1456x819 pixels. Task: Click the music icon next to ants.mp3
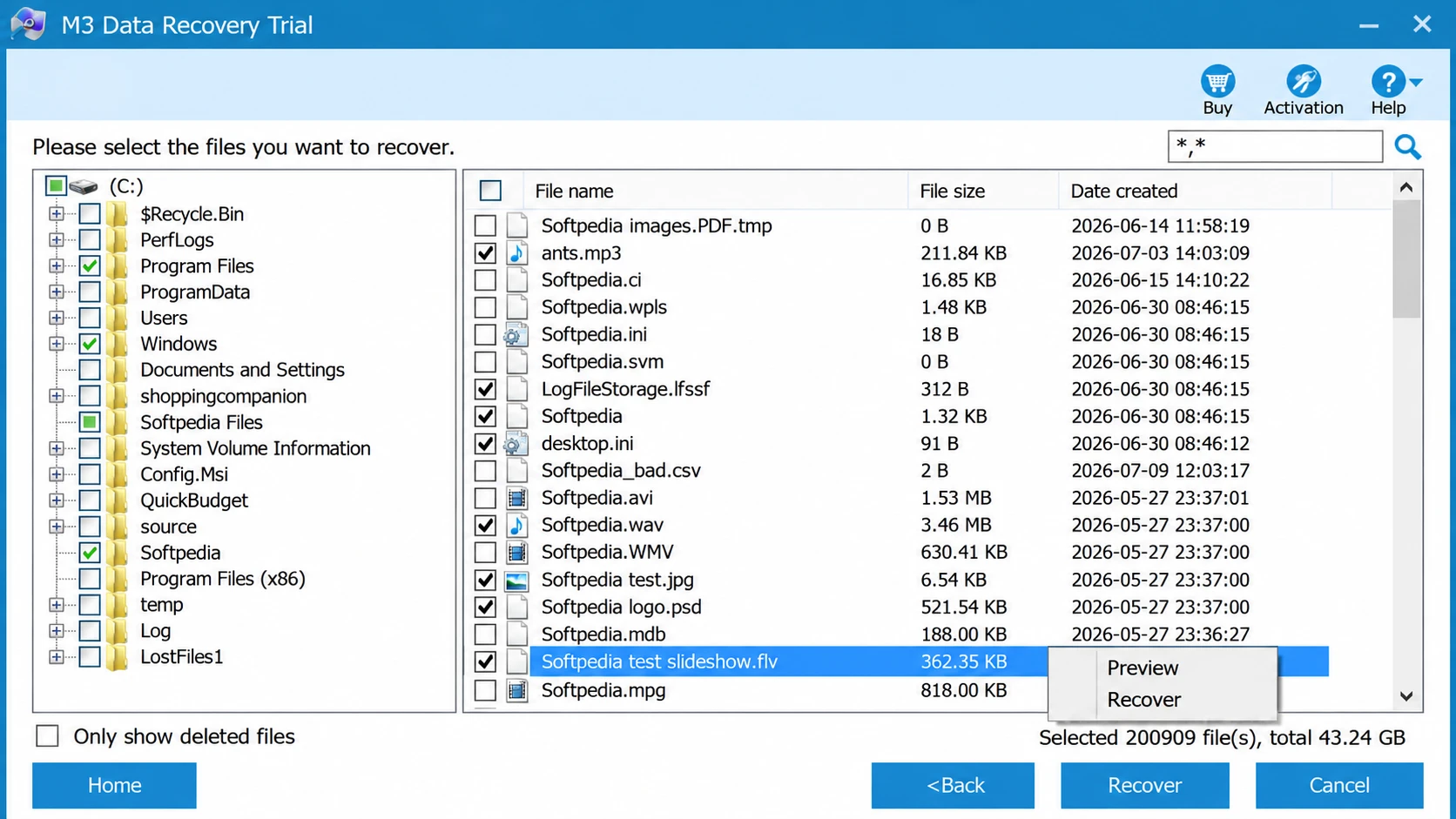tap(517, 253)
